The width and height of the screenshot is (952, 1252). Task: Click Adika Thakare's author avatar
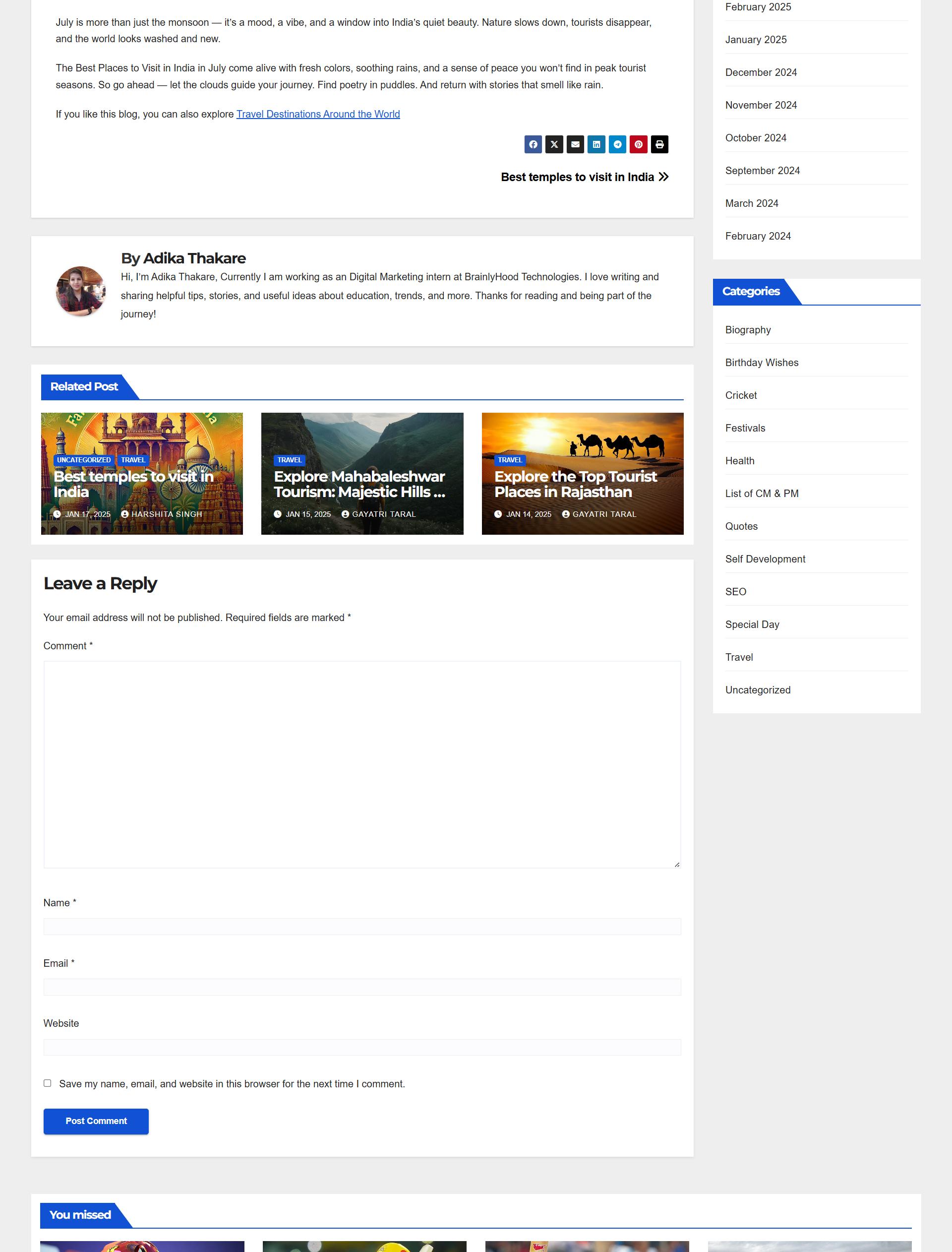[80, 291]
